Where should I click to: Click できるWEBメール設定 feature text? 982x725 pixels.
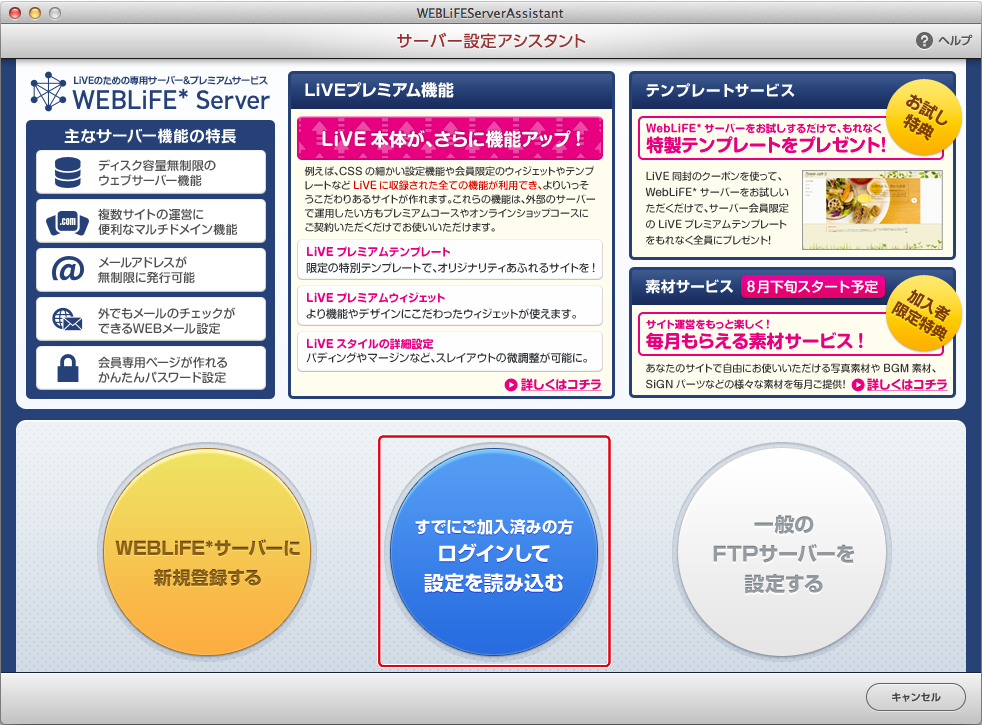tap(159, 329)
